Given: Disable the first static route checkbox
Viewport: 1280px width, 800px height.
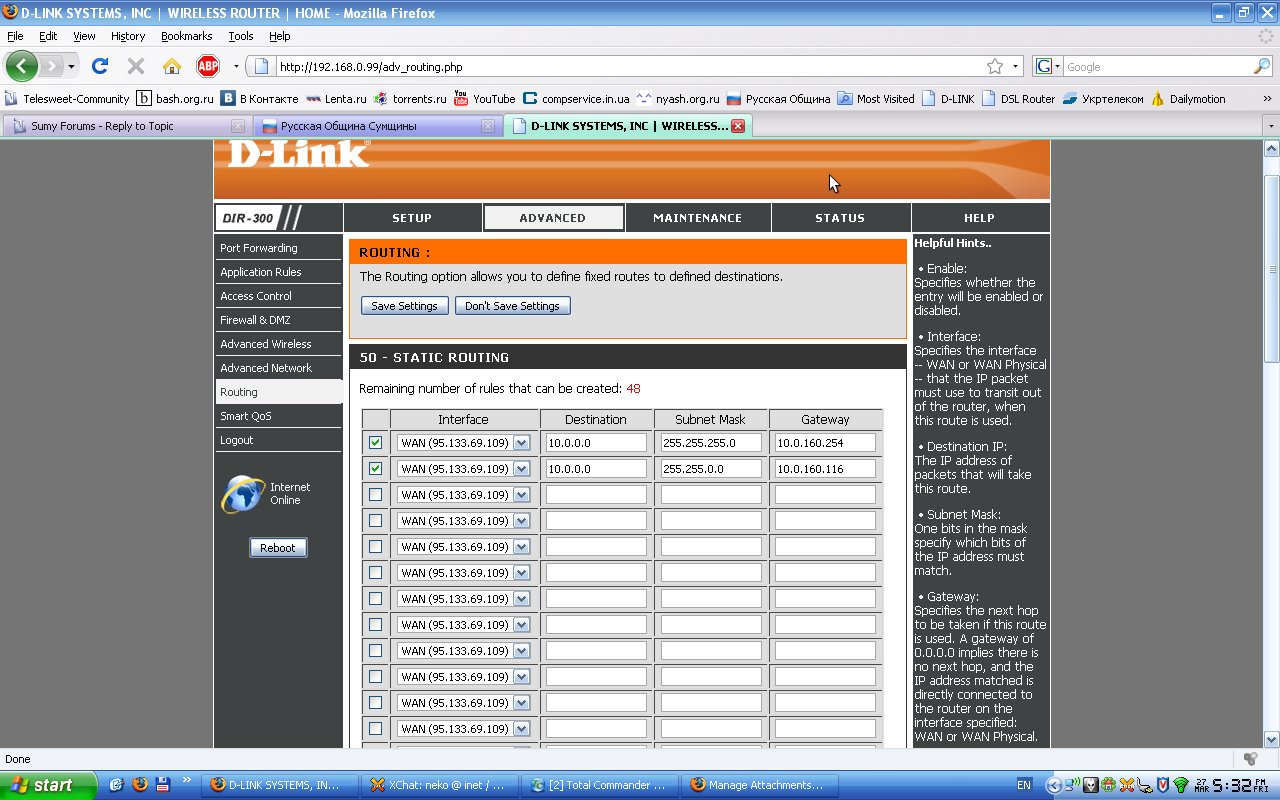Looking at the screenshot, I should point(375,443).
